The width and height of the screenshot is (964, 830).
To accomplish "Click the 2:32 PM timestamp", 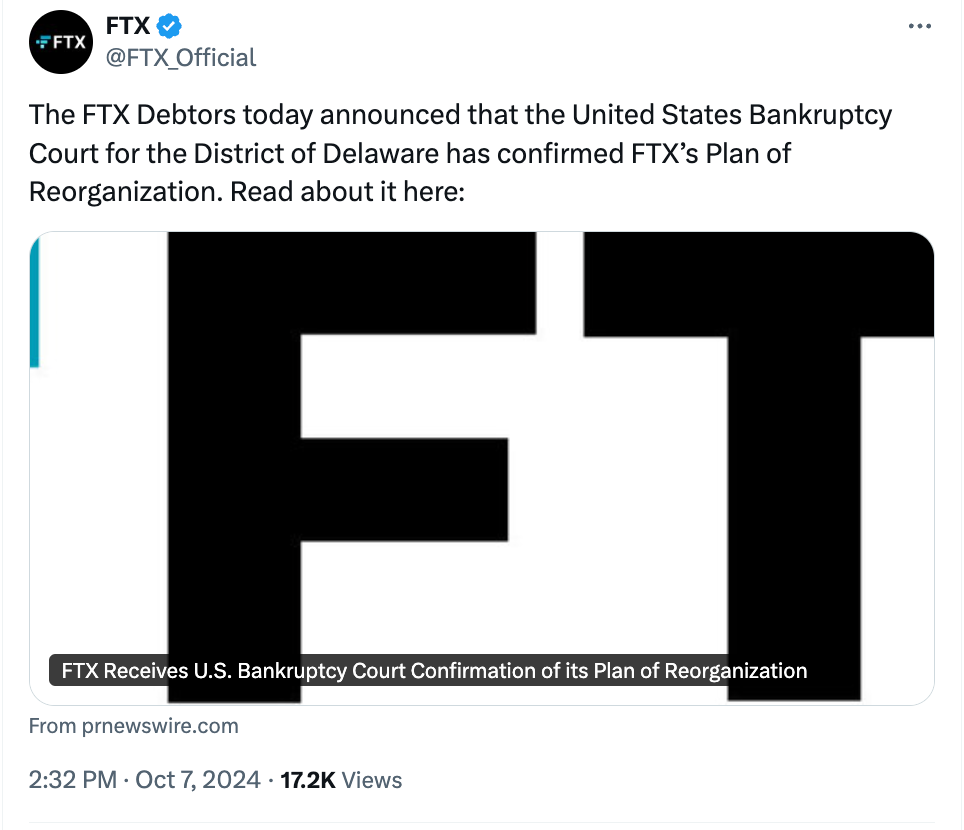I will (x=73, y=780).
